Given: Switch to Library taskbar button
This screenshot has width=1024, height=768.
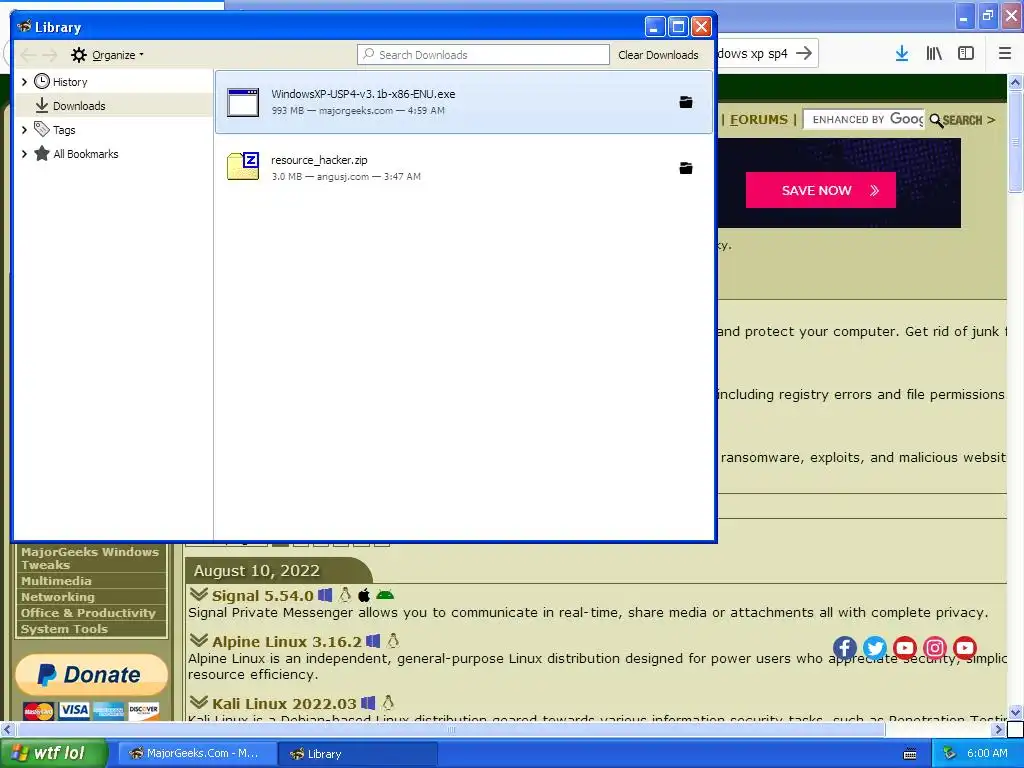Looking at the screenshot, I should pyautogui.click(x=357, y=753).
